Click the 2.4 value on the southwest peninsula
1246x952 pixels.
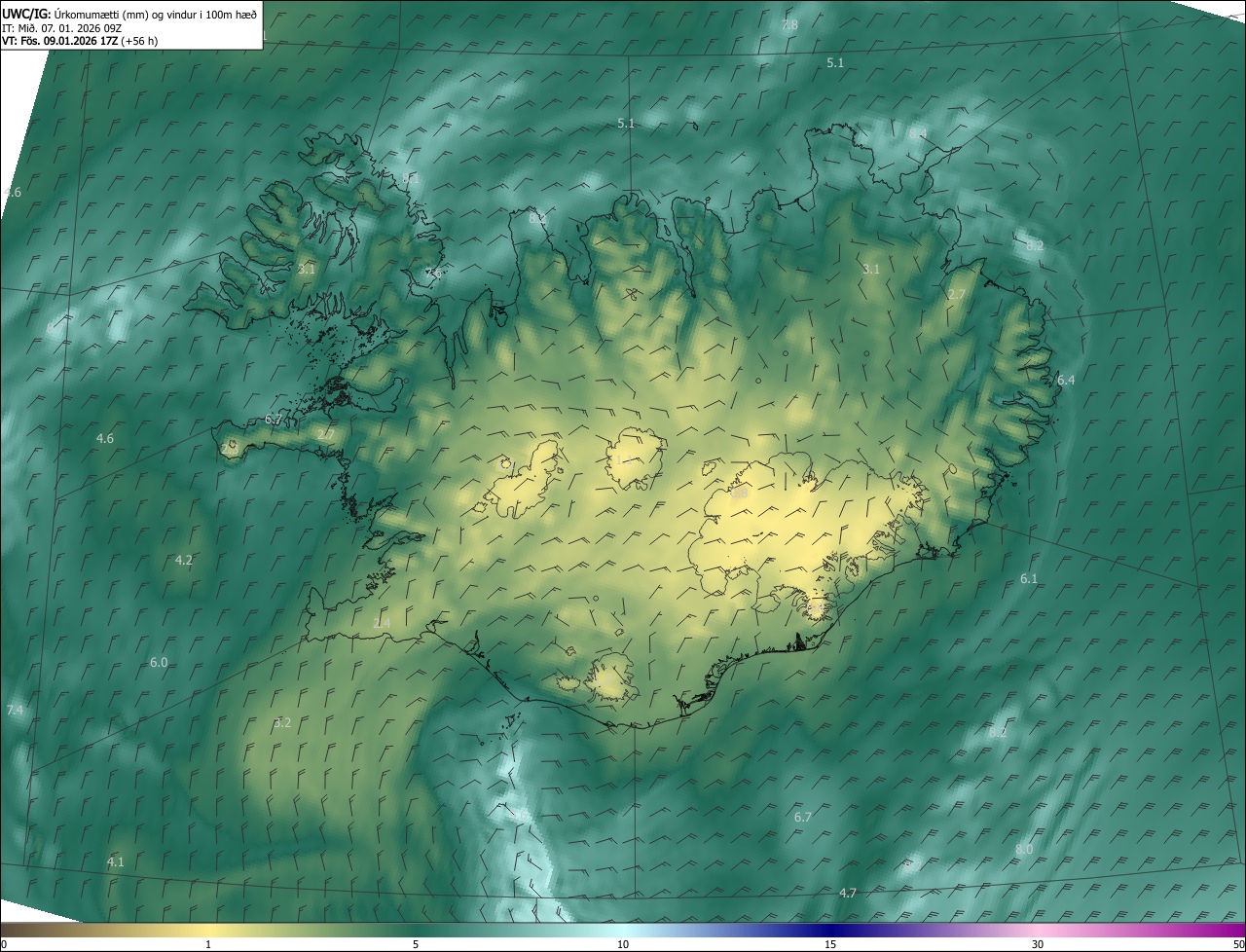pos(382,623)
